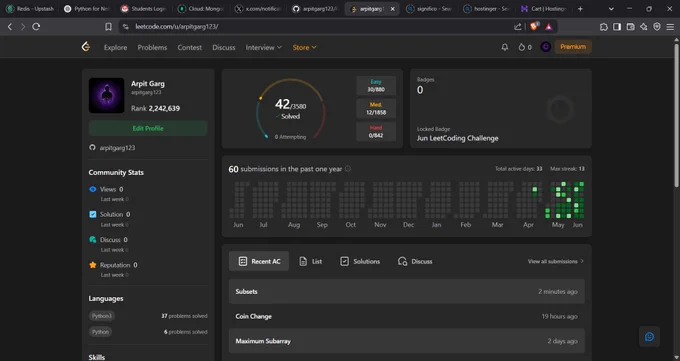Close the active arpitgarg browser tab
Screen dimensions: 680x361
(392, 9)
